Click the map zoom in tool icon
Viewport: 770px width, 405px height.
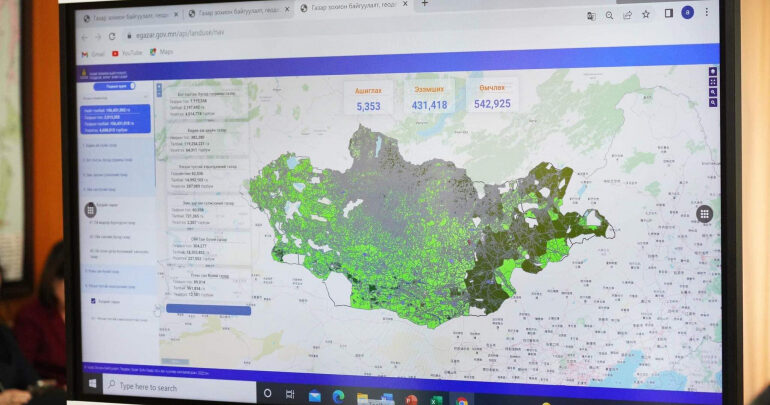coord(712,92)
